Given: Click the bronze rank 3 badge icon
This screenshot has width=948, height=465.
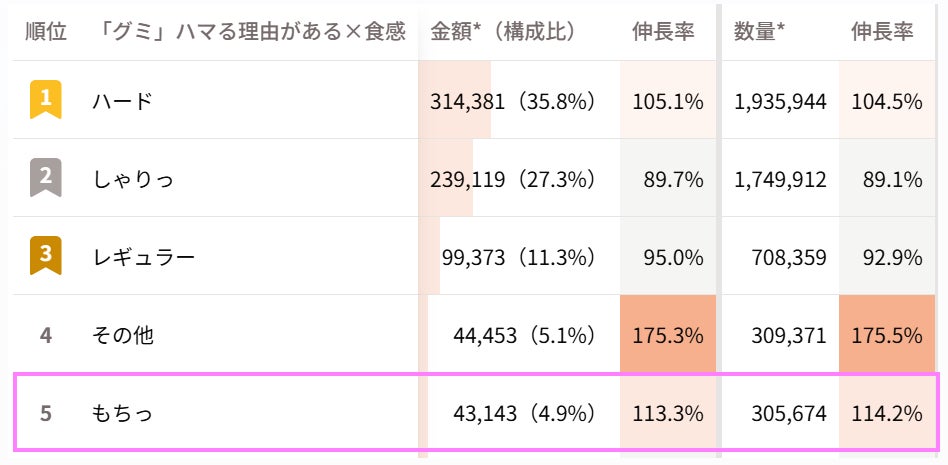Looking at the screenshot, I should pos(46,256).
